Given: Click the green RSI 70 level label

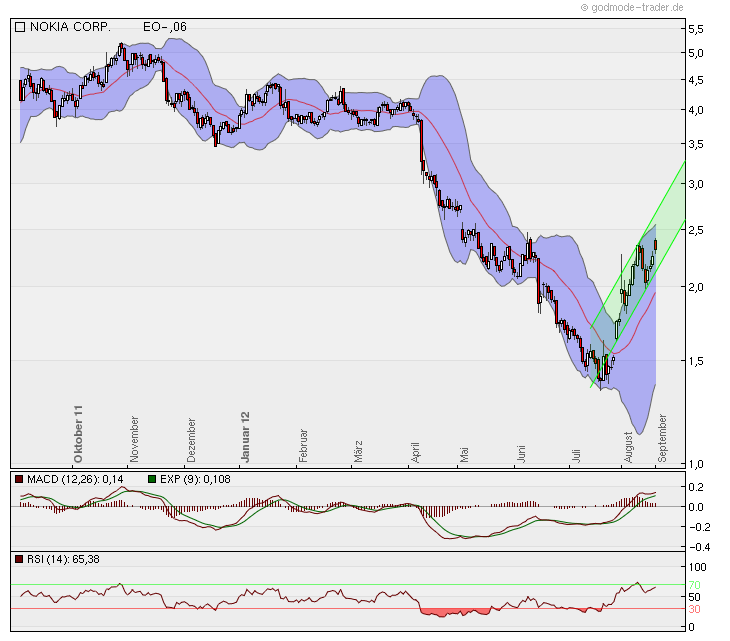Looking at the screenshot, I should coord(695,585).
